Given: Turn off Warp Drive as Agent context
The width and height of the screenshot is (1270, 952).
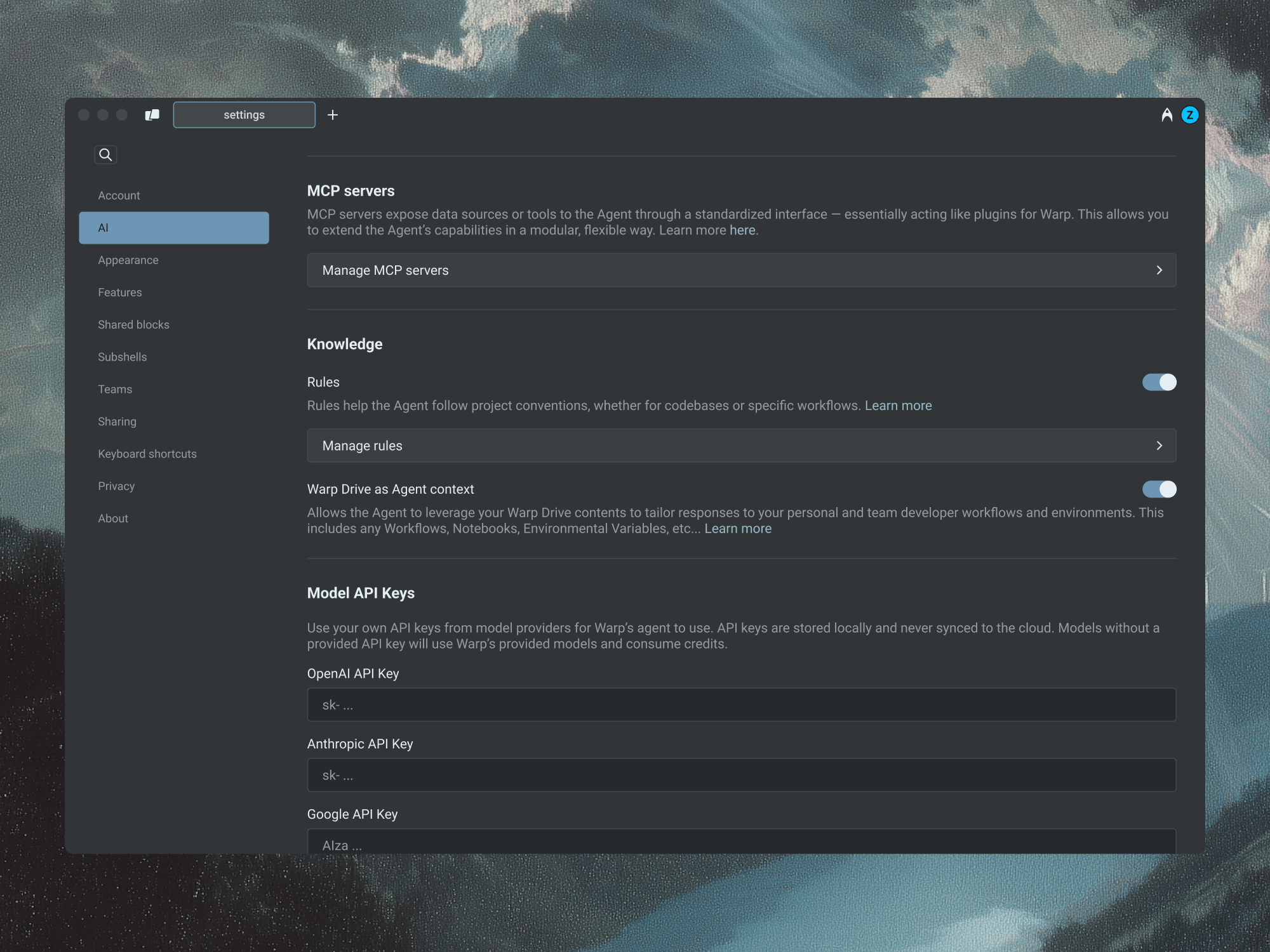Looking at the screenshot, I should pos(1159,489).
